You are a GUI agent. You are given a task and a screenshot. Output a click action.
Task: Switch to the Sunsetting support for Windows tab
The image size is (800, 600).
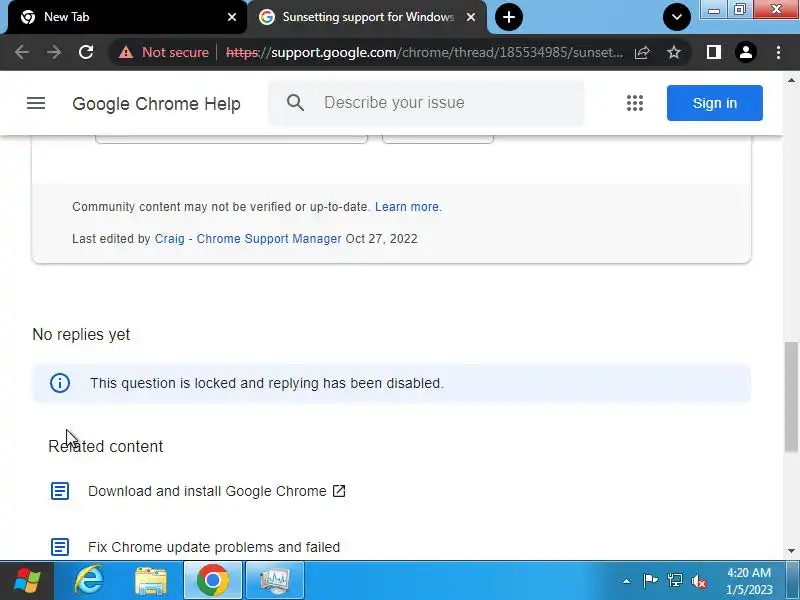[x=367, y=17]
